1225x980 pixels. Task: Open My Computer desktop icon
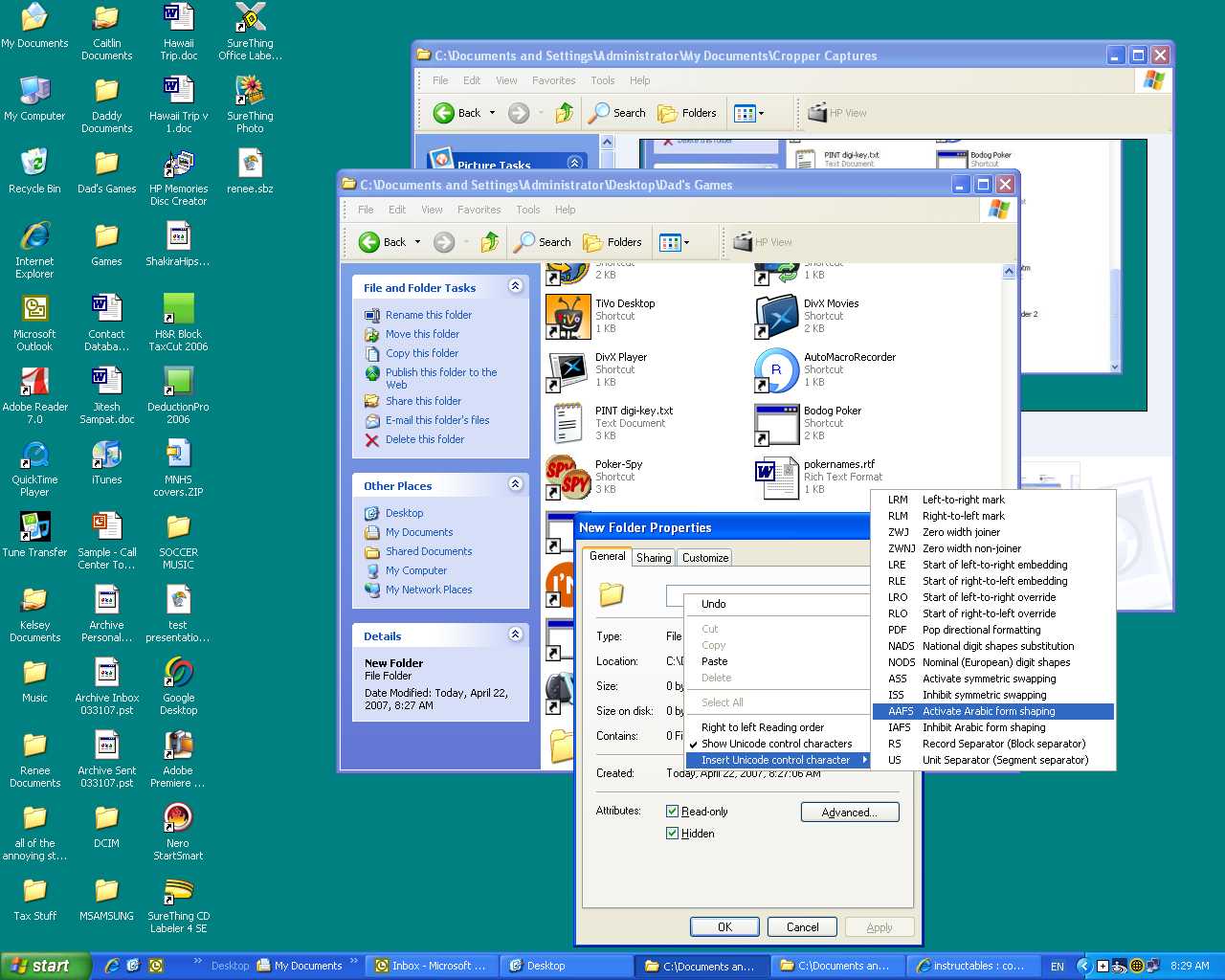click(34, 99)
